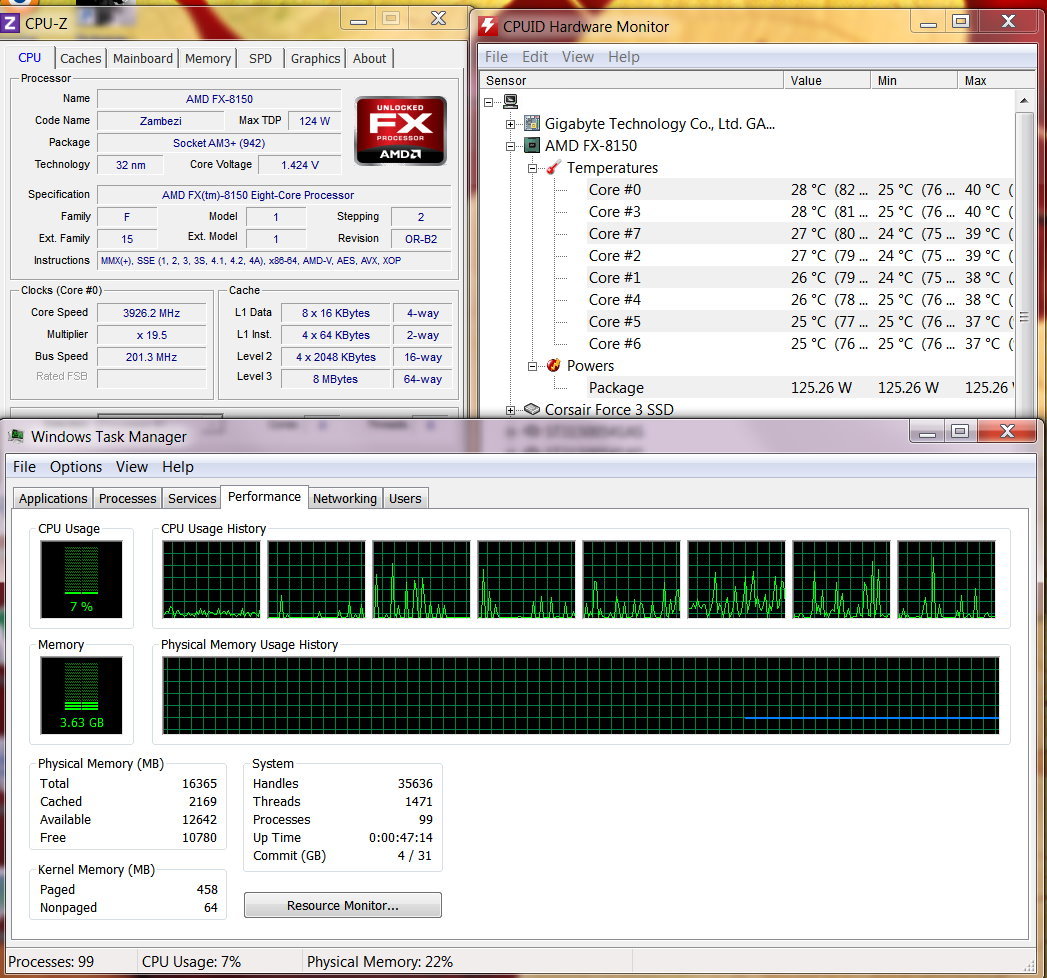Click the CPU-Z purple Z title icon
The height and width of the screenshot is (978, 1047).
tap(9, 23)
